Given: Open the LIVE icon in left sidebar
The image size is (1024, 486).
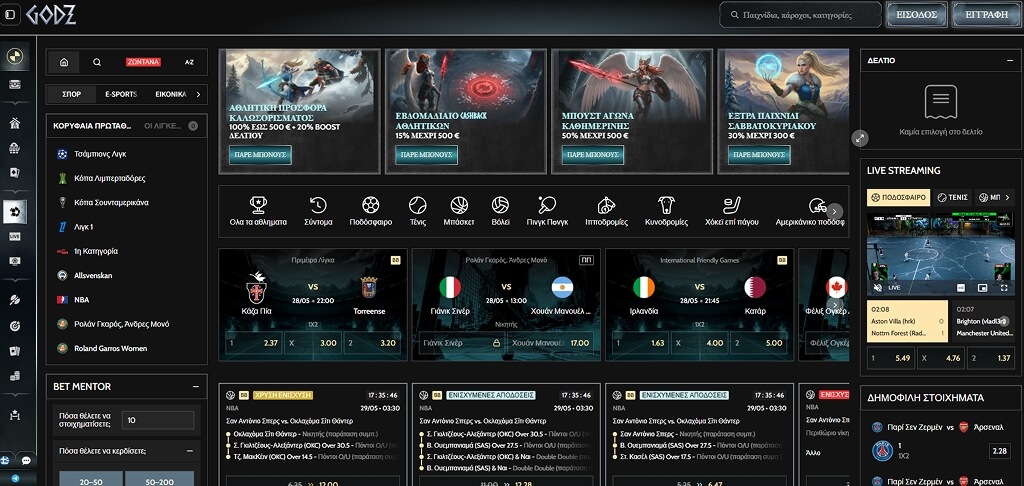Looking at the screenshot, I should click(14, 236).
